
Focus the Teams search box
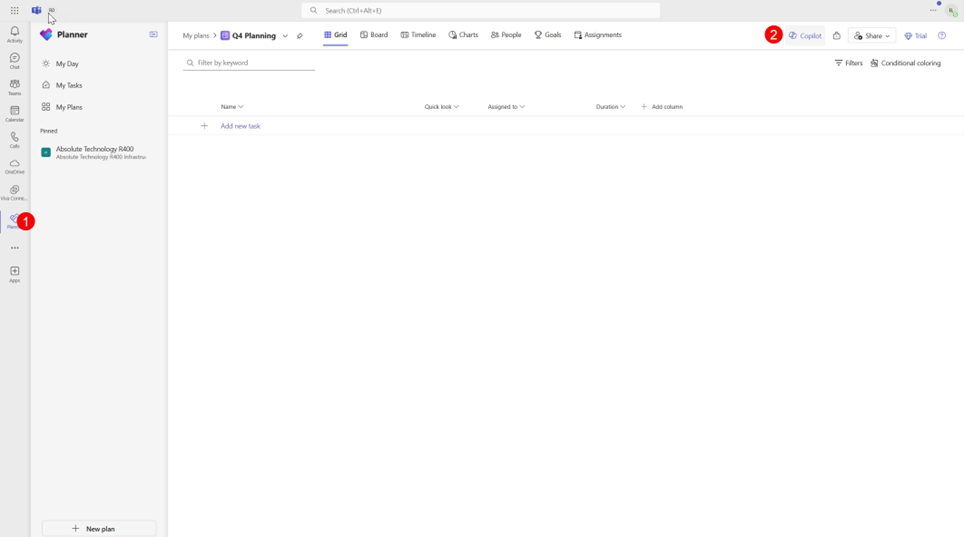(x=481, y=10)
